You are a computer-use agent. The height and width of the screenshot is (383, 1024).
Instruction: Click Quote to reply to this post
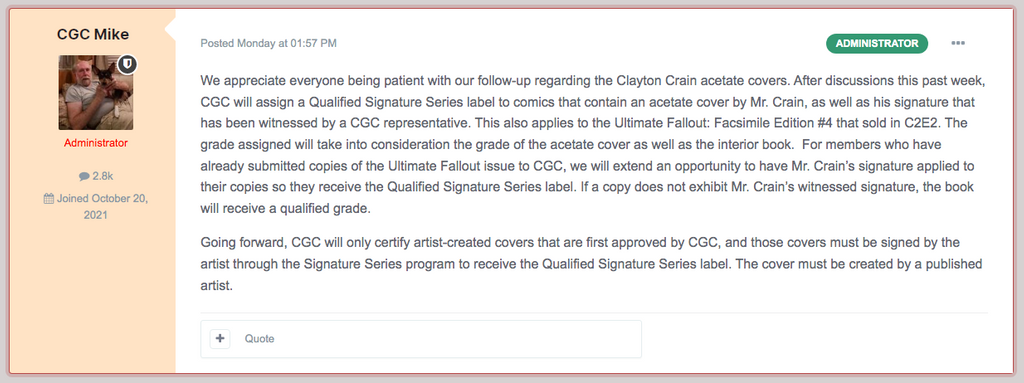259,339
